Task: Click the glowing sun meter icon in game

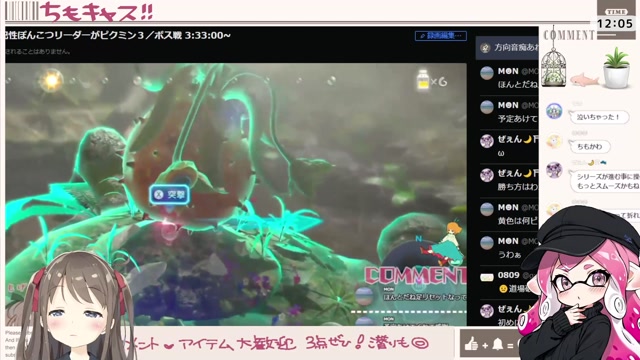Action: [51, 81]
